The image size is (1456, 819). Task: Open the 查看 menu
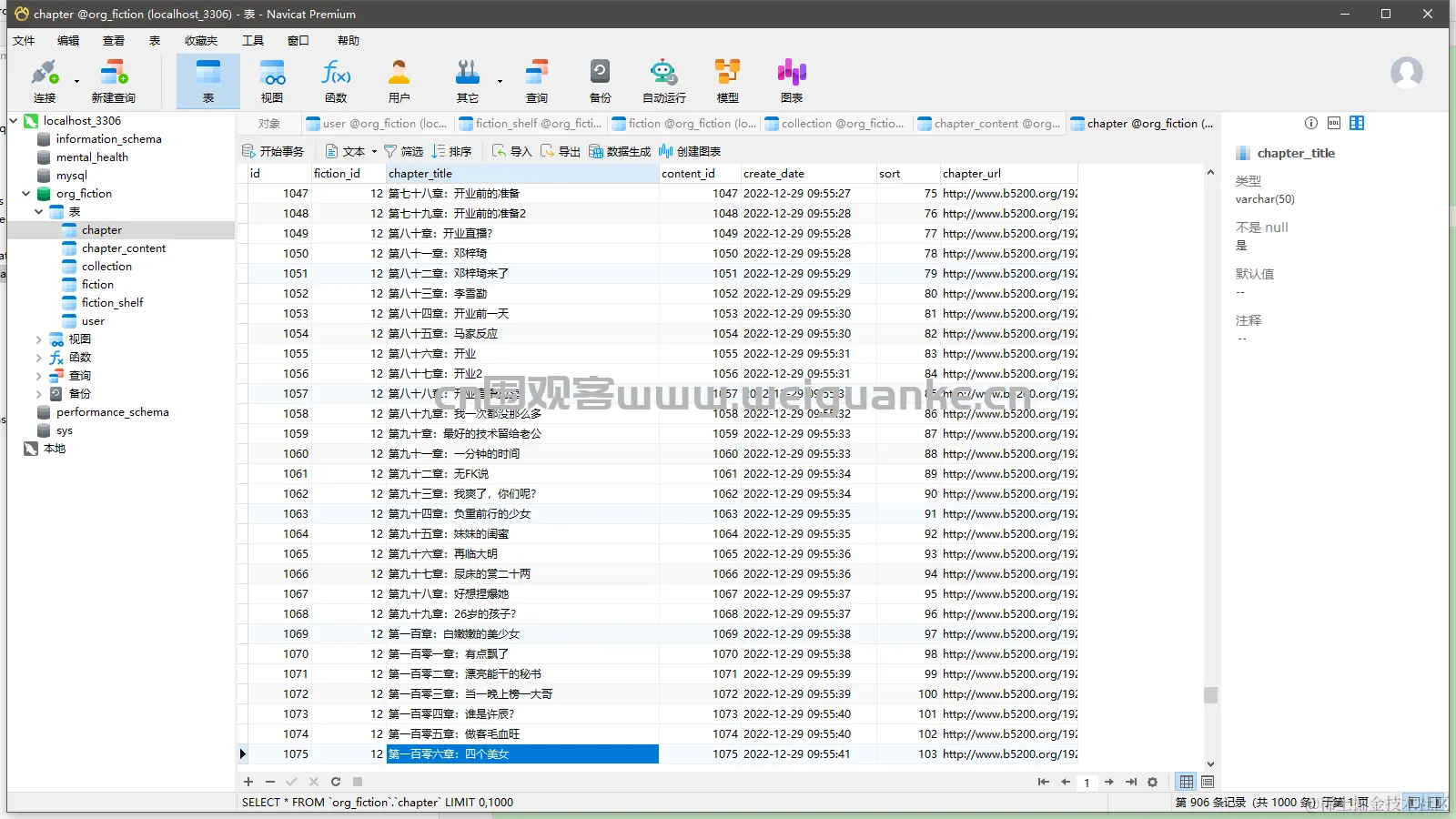[114, 40]
